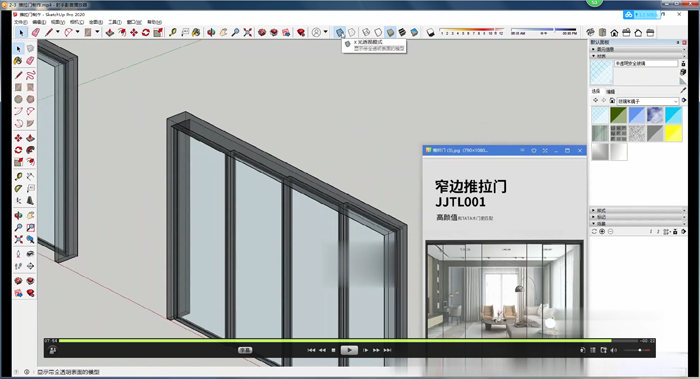700x379 pixels.
Task: Click the Remove Scene minus button
Action: coord(610,231)
